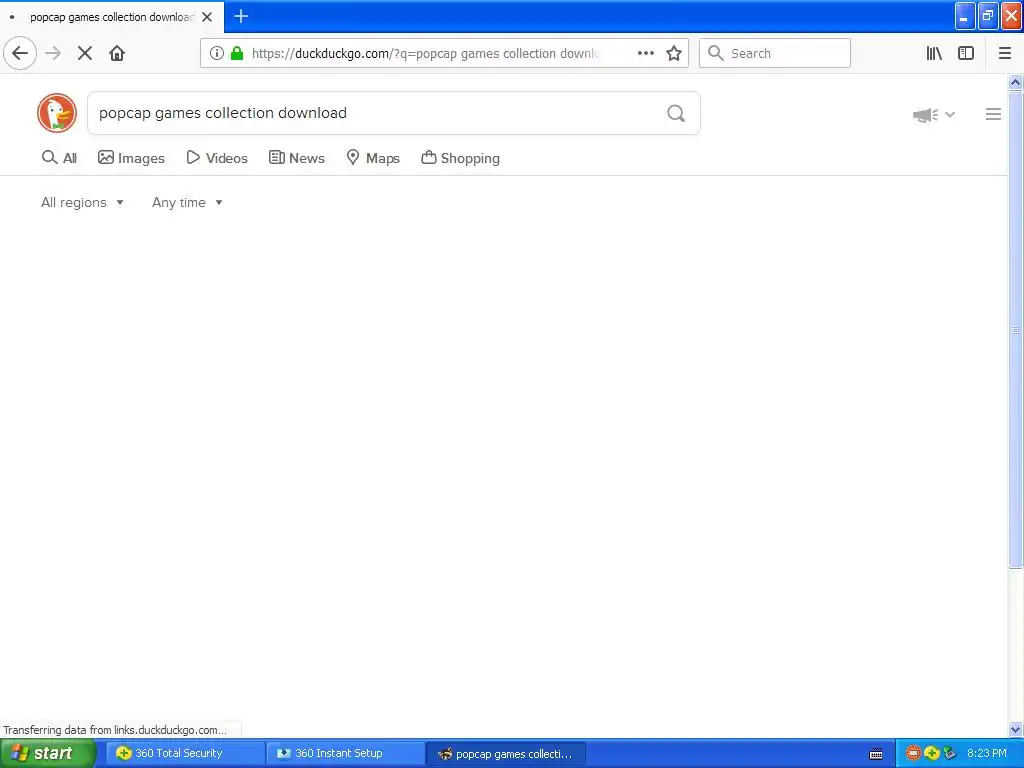Click the page scrollbar up arrow

coord(1016,82)
